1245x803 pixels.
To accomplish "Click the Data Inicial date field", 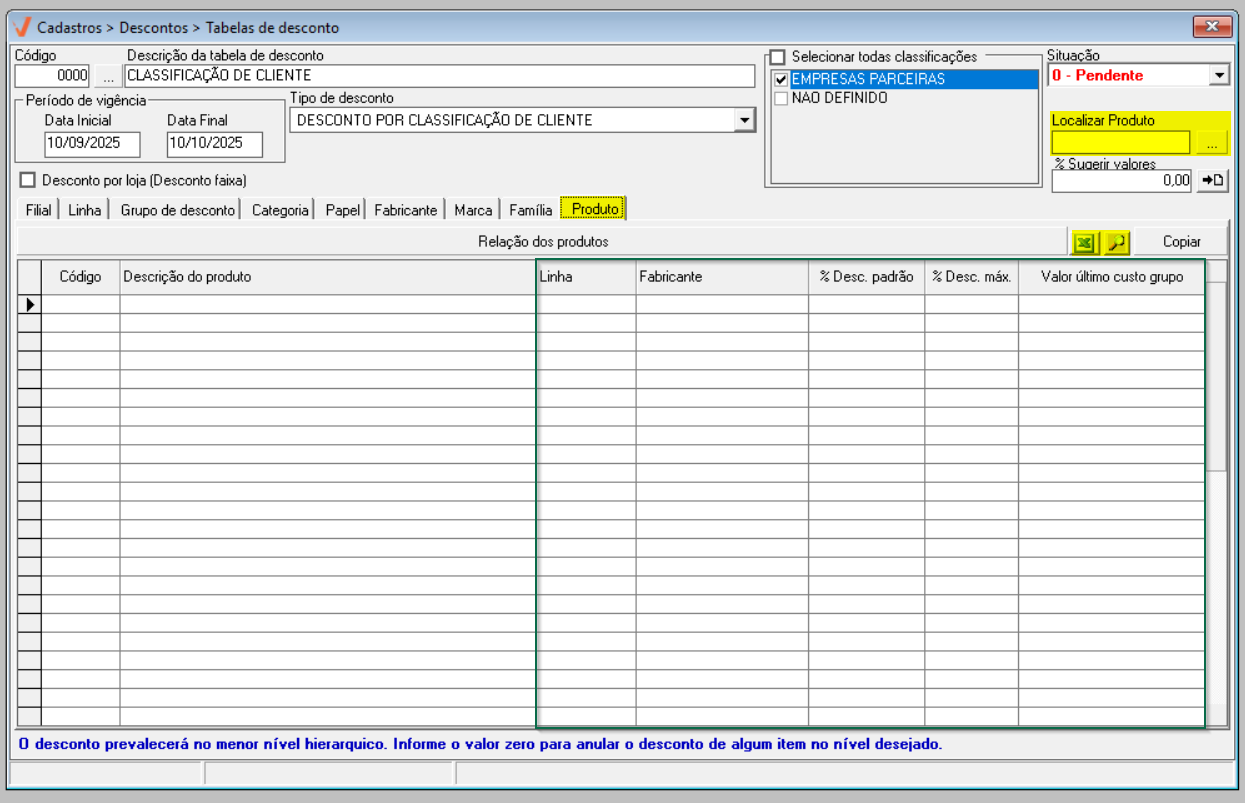I will pyautogui.click(x=92, y=143).
